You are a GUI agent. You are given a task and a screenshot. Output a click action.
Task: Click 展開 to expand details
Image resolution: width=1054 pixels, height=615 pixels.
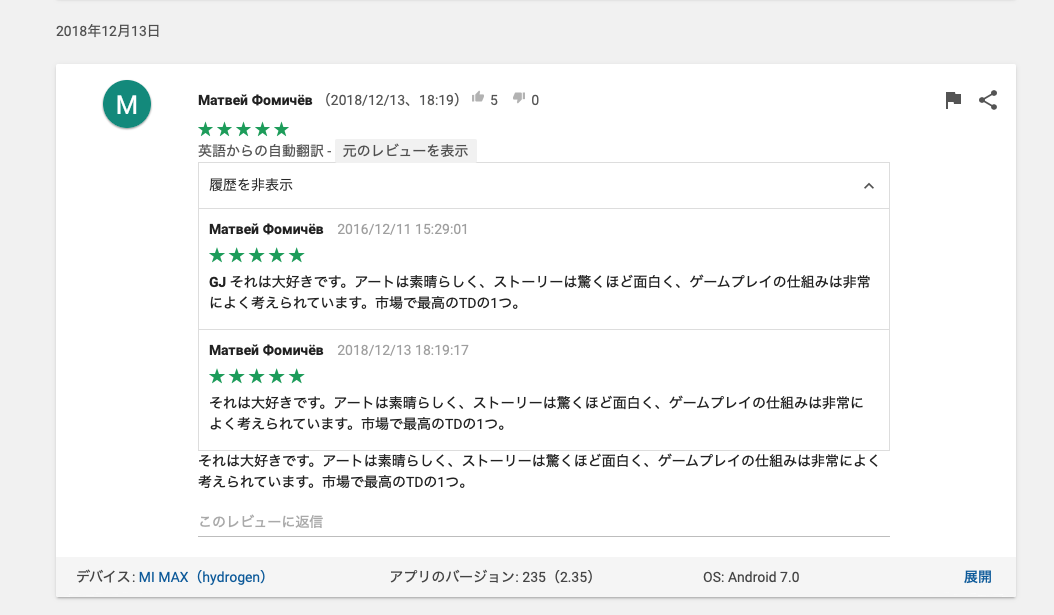pyautogui.click(x=977, y=576)
